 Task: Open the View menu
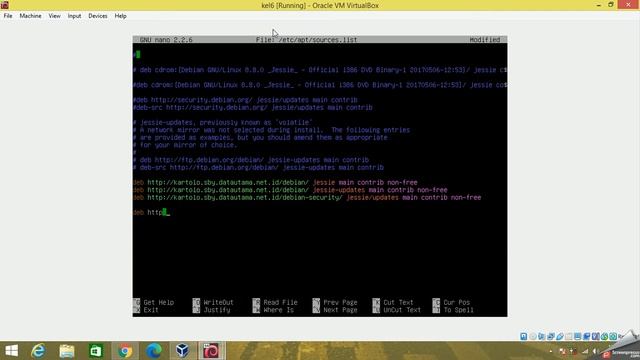pyautogui.click(x=54, y=16)
